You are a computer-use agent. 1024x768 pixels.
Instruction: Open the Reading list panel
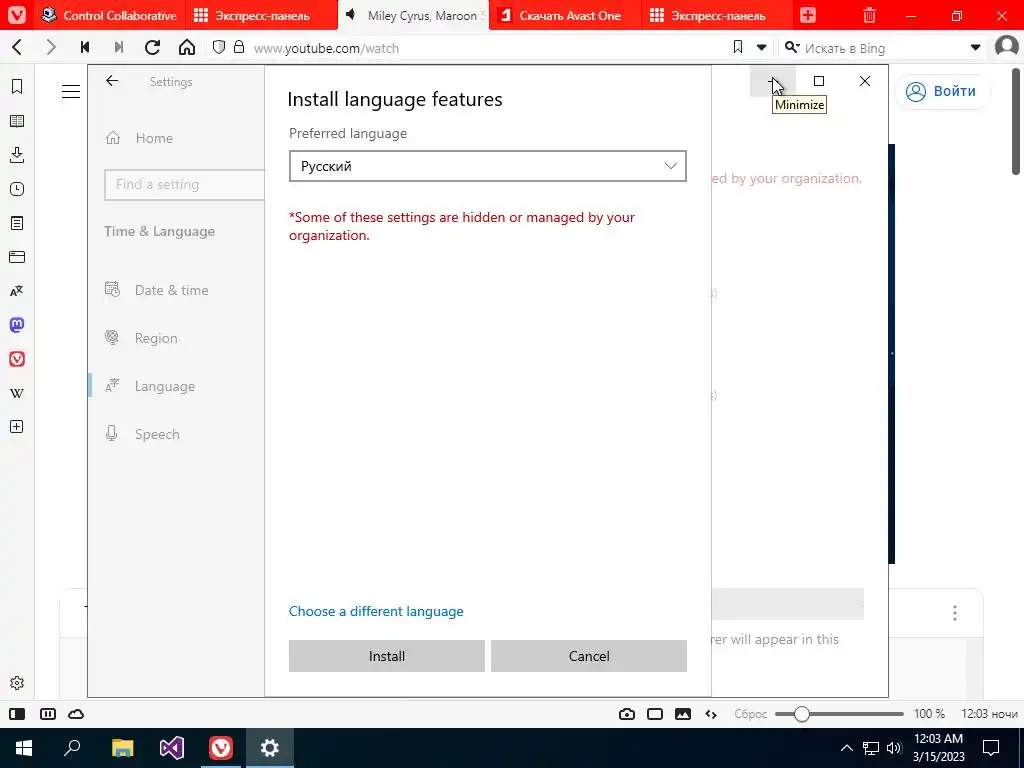(x=17, y=121)
